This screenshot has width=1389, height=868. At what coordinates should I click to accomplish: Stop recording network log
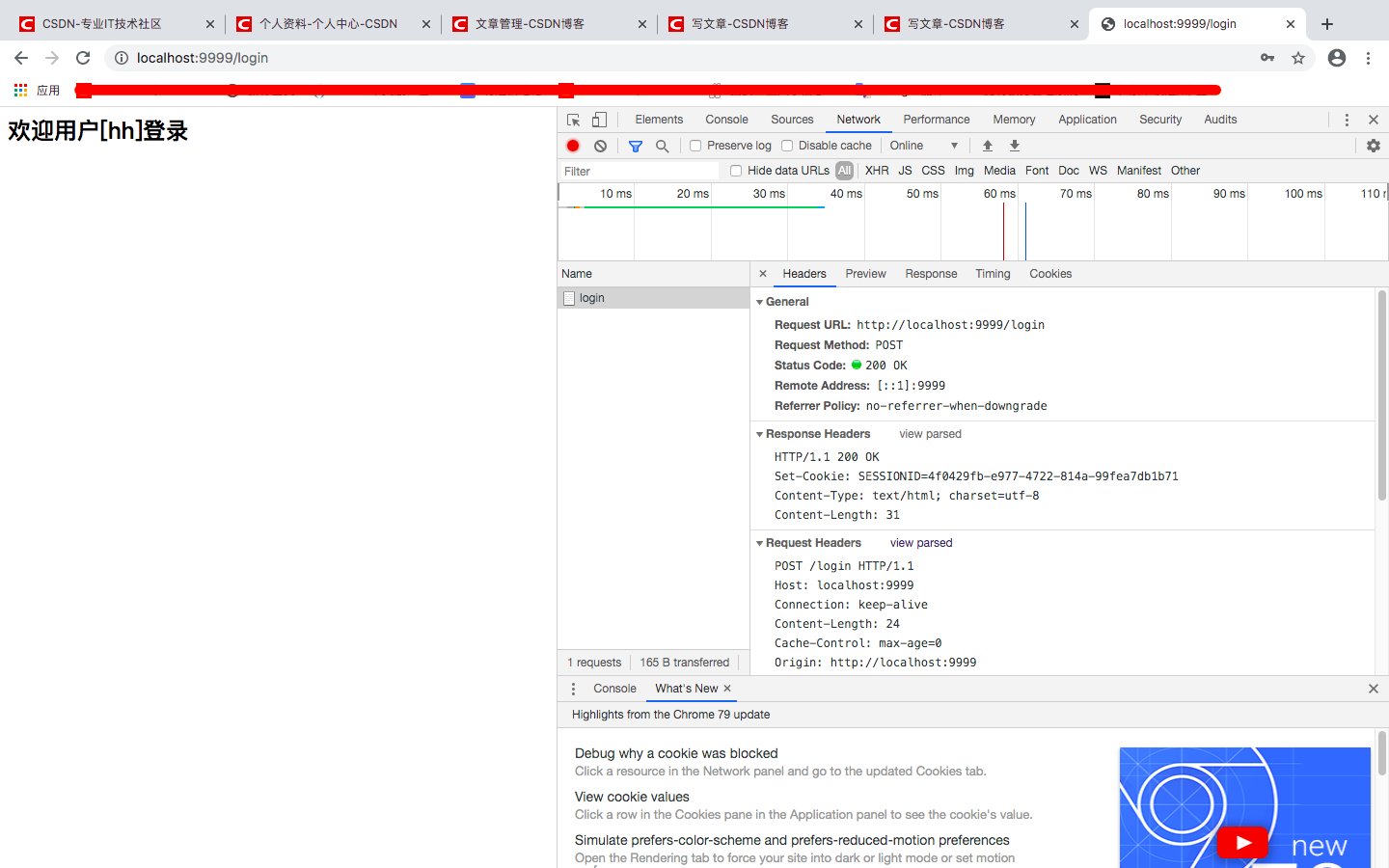point(573,146)
